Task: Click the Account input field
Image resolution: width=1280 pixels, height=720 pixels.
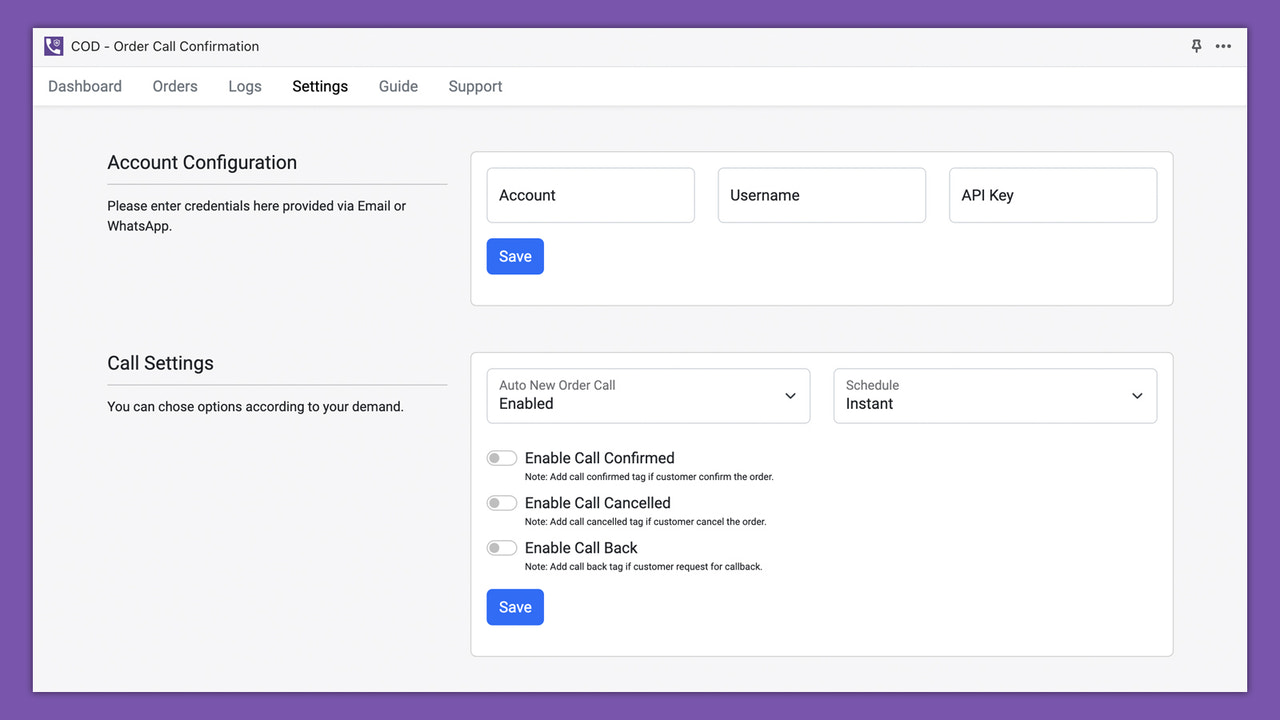Action: coord(590,195)
